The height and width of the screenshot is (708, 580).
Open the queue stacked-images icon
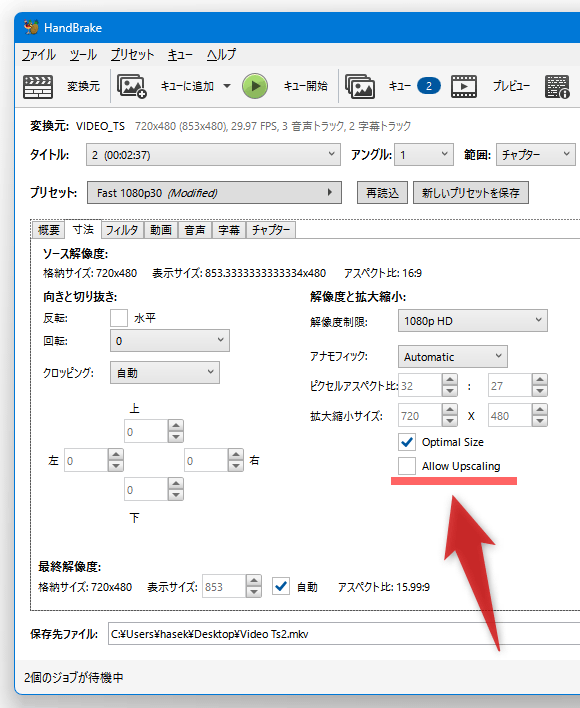coord(360,86)
